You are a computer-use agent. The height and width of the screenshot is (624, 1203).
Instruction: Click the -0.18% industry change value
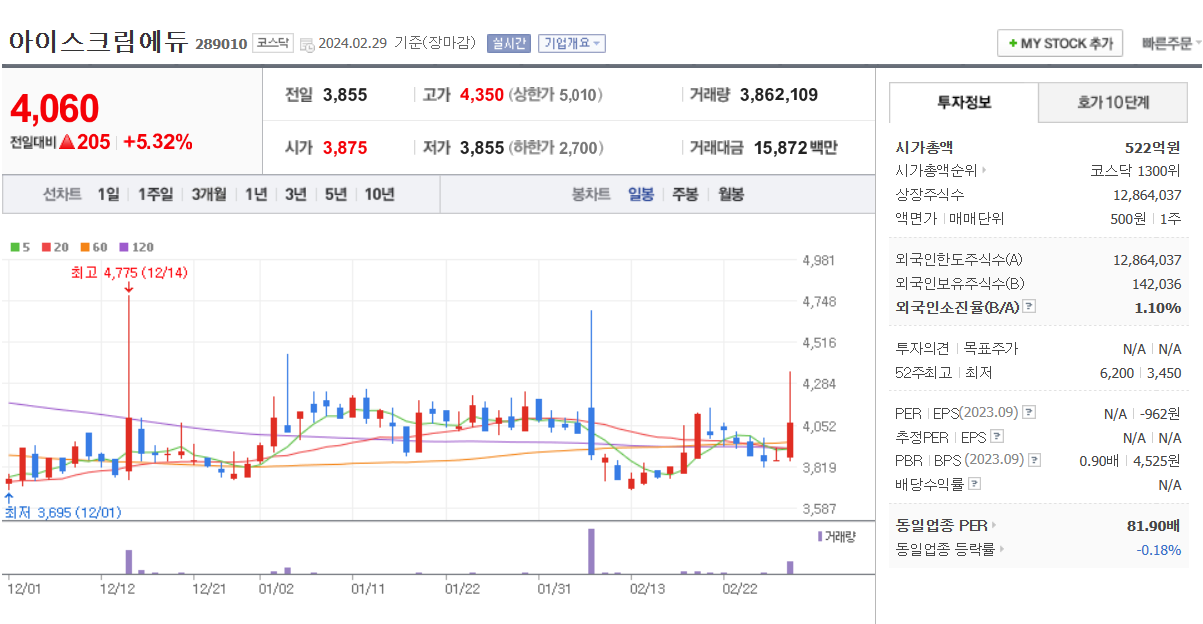[x=1158, y=549]
